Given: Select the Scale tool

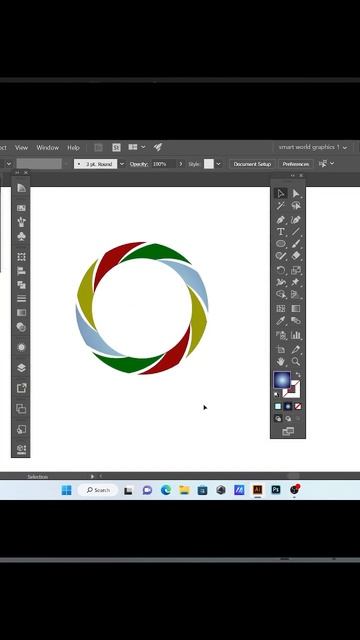Looking at the screenshot, I should point(296,270).
